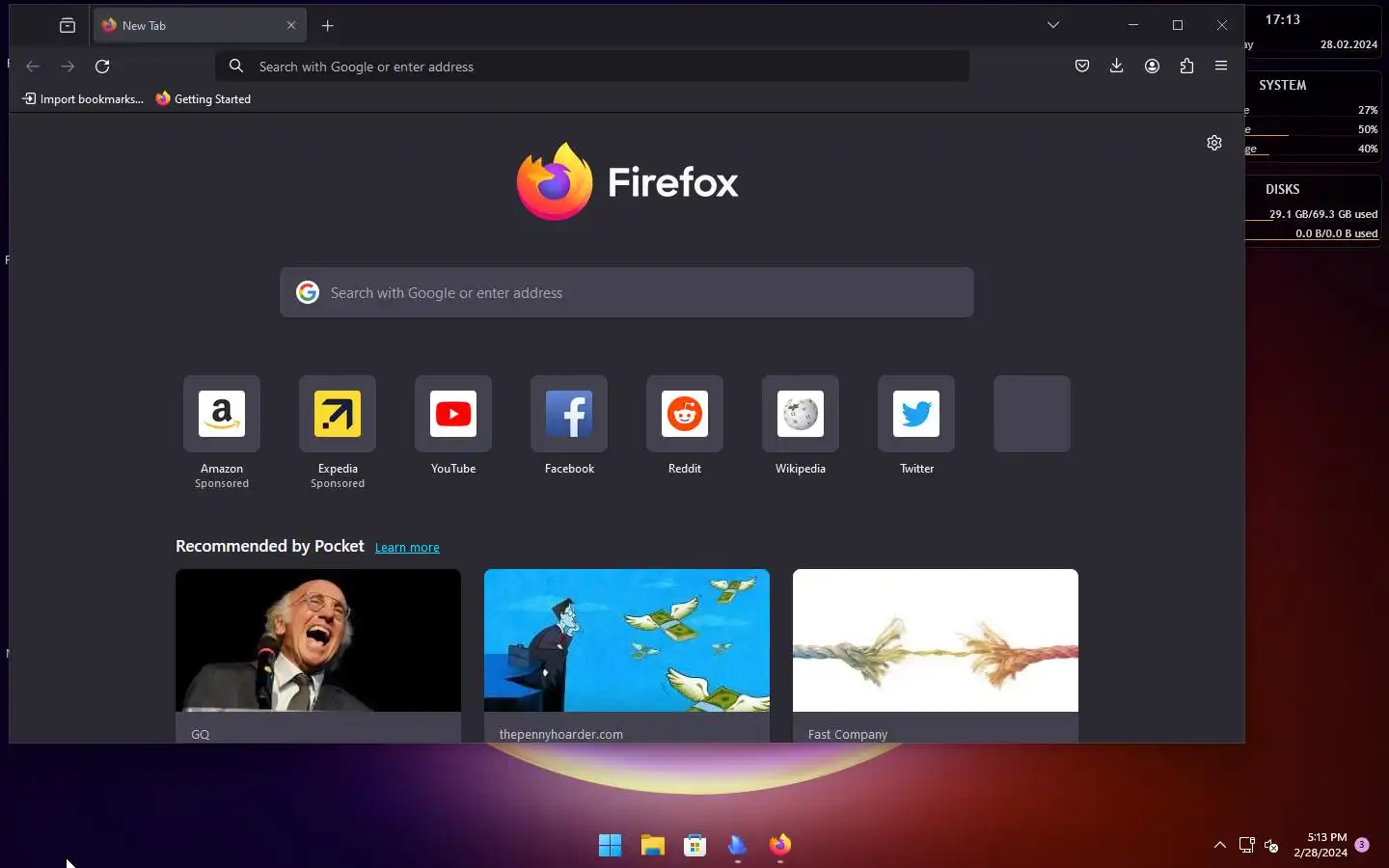This screenshot has height=868, width=1389.
Task: Show hidden system tray icons
Action: click(1220, 845)
